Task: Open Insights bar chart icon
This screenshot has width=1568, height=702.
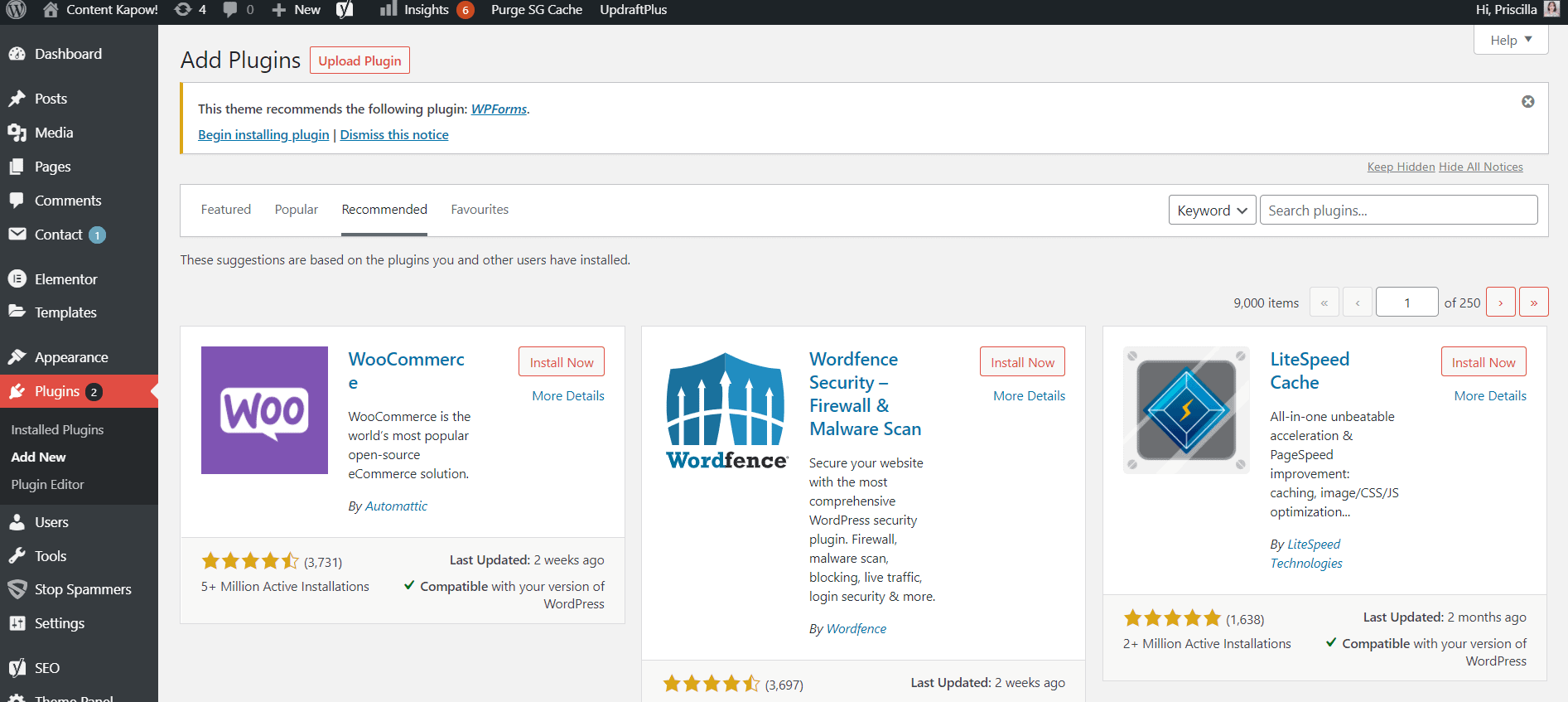Action: 388,10
